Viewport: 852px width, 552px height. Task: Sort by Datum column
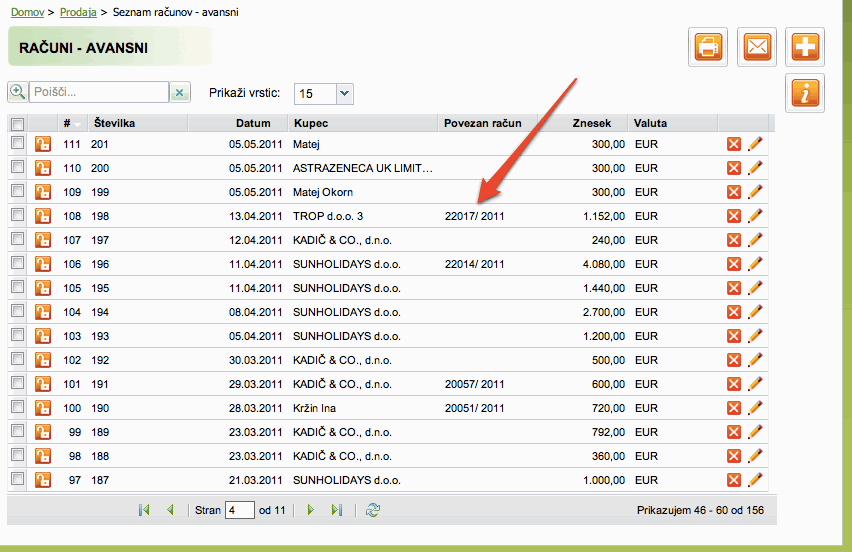pos(238,123)
